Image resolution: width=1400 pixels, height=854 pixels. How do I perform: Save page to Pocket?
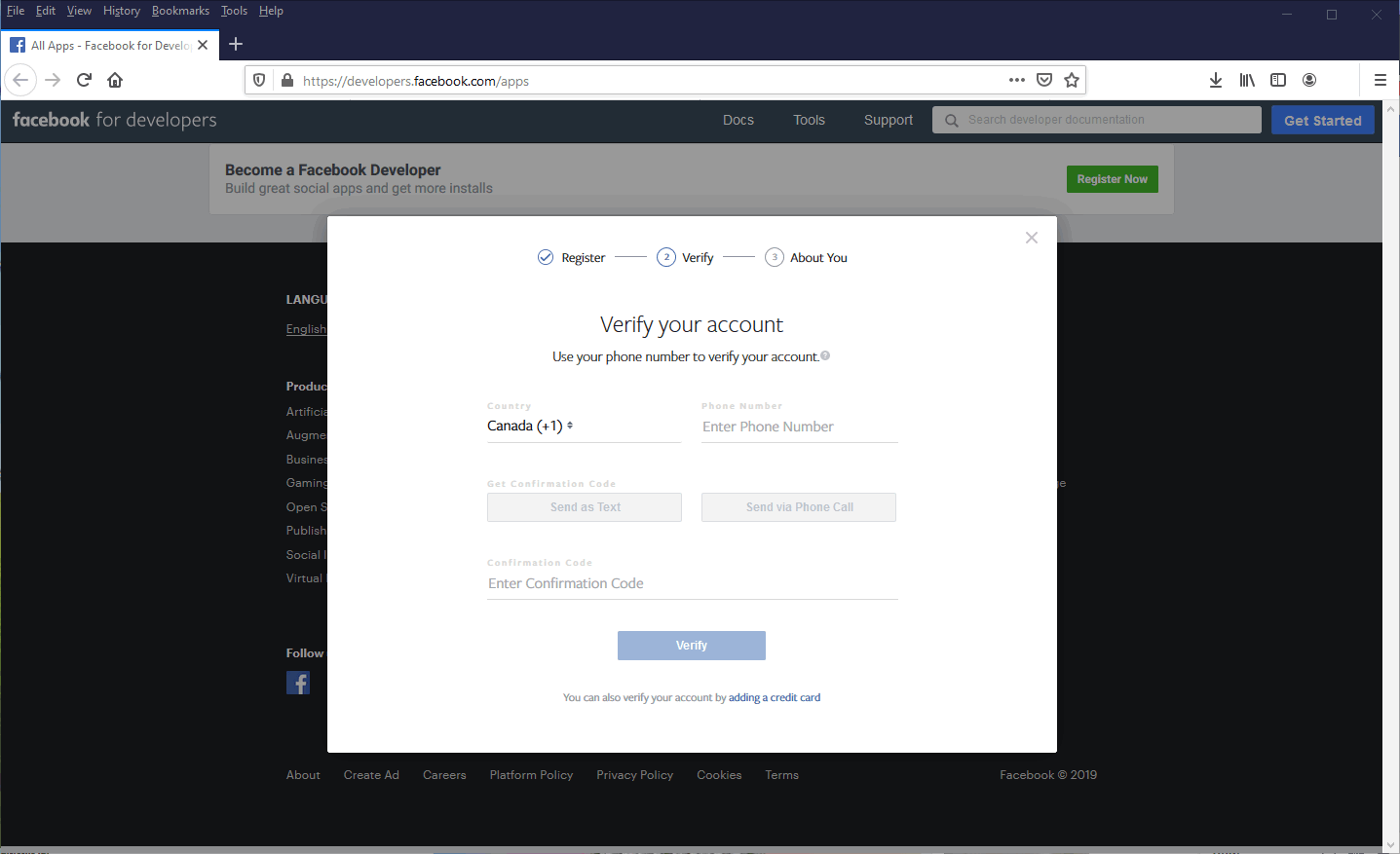click(x=1044, y=80)
